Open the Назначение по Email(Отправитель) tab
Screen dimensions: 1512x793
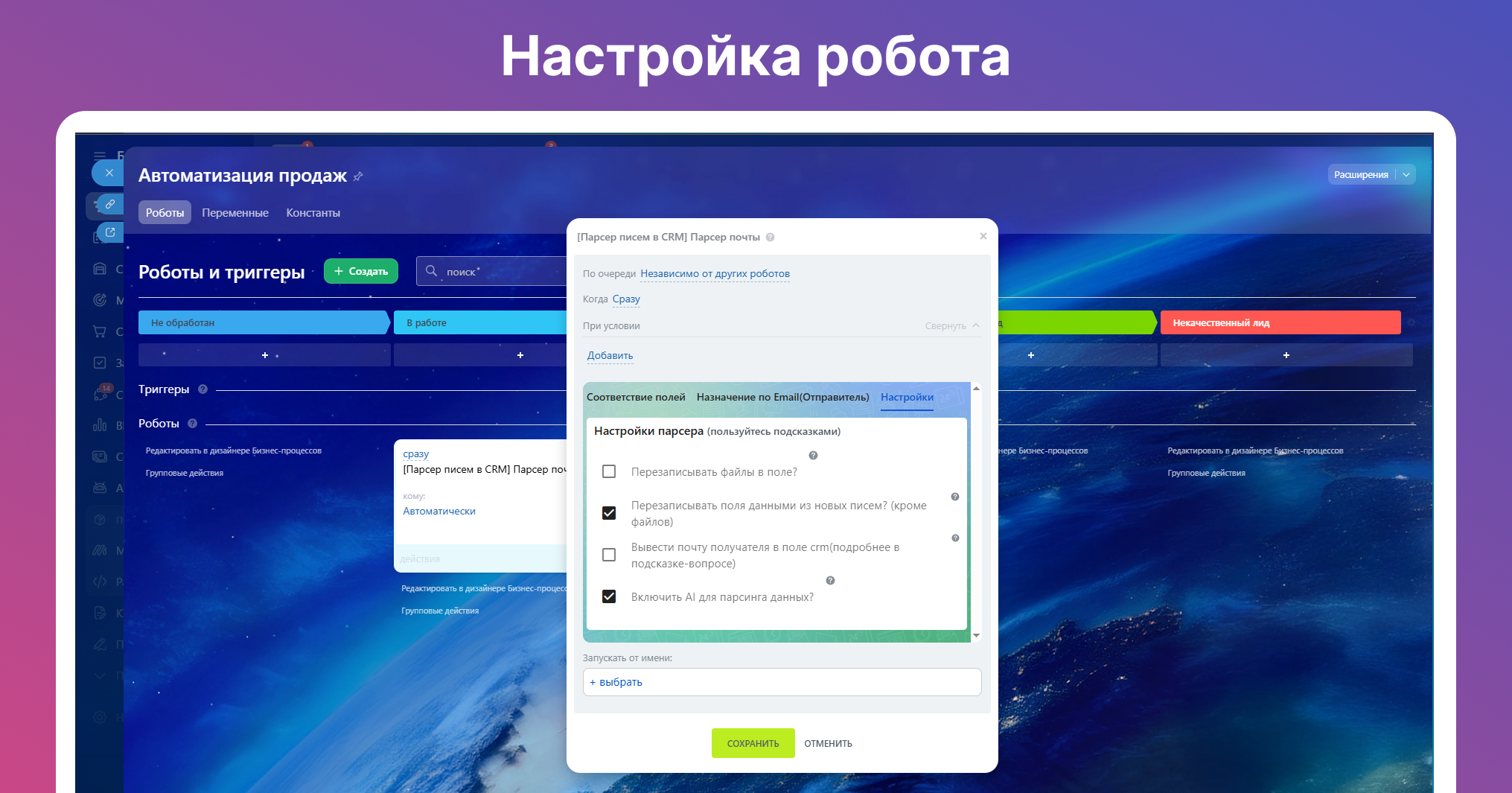[782, 398]
